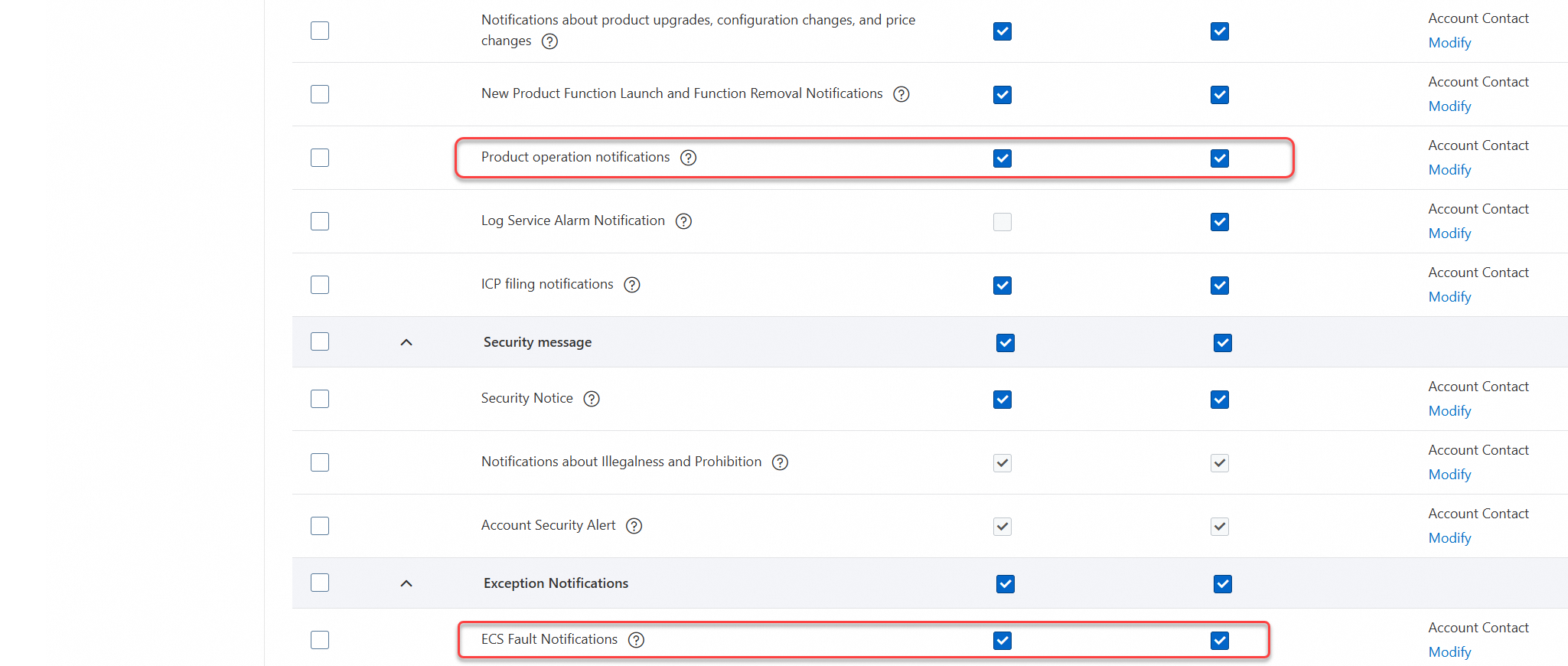Open help tooltip for ICP filing notifications
This screenshot has width=1568, height=666.
coord(632,285)
